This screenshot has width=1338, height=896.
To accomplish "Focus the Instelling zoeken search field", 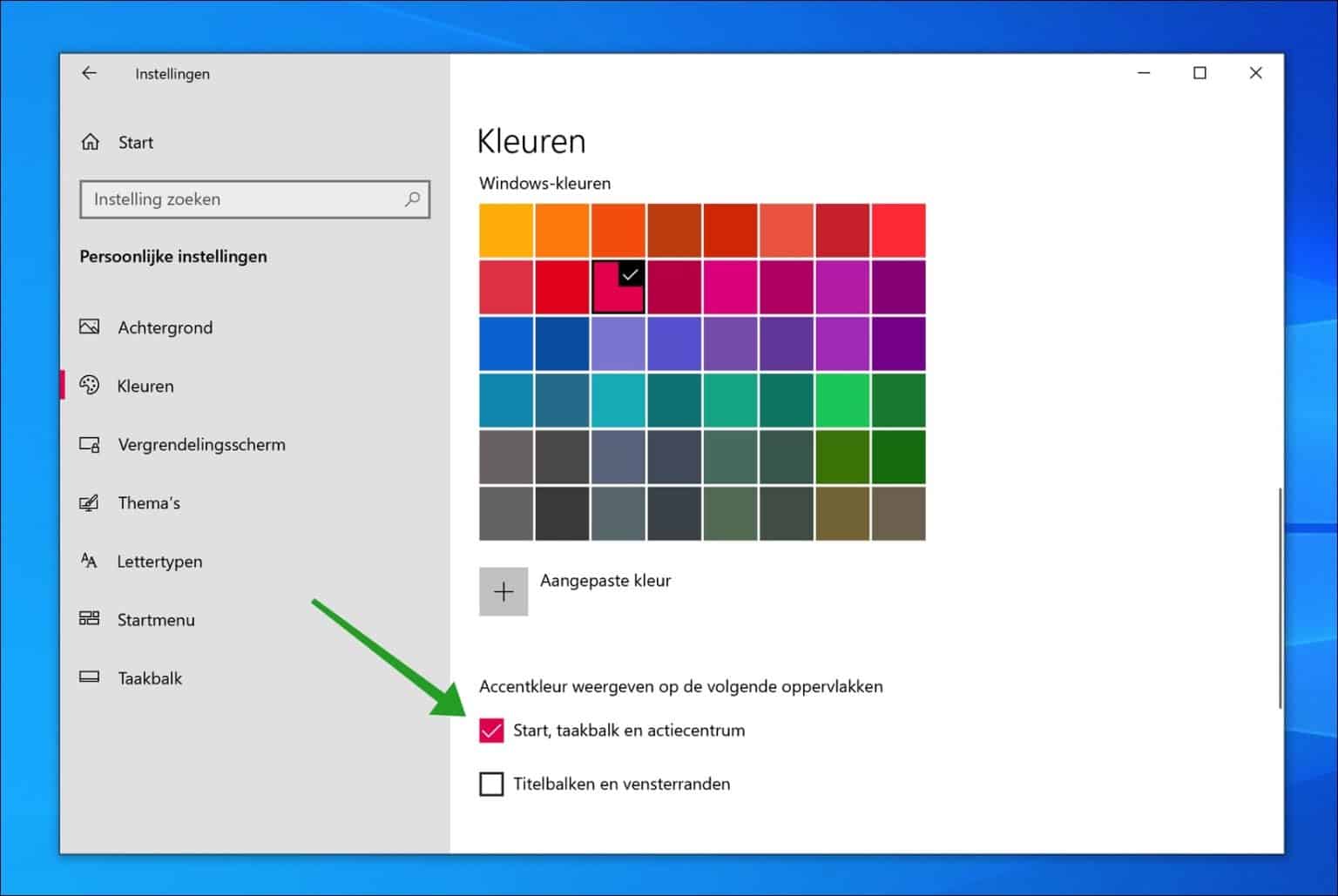I will 255,199.
